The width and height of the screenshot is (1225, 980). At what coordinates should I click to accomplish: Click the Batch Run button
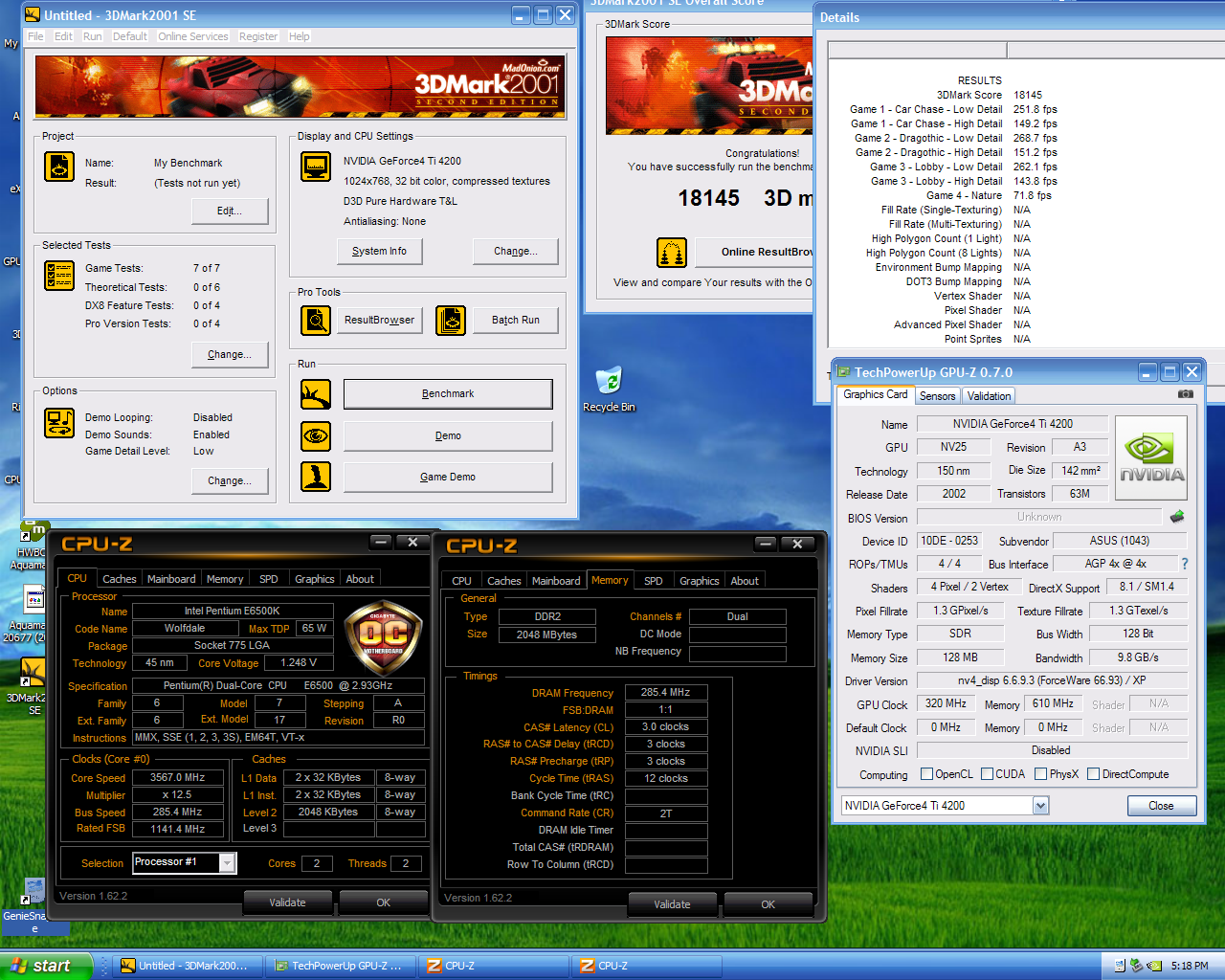pyautogui.click(x=516, y=320)
